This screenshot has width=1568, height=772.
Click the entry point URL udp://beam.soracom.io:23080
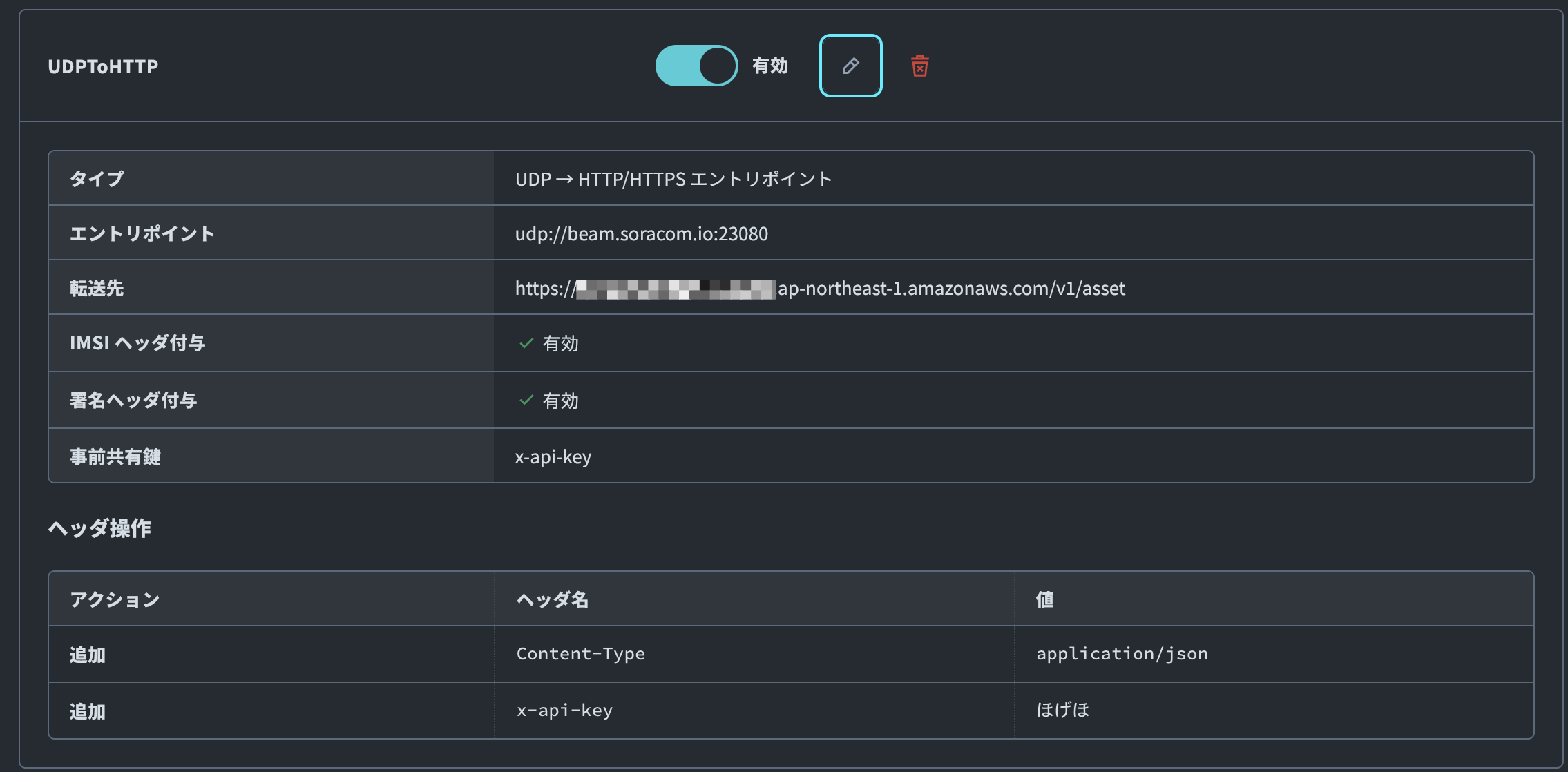[x=641, y=233]
